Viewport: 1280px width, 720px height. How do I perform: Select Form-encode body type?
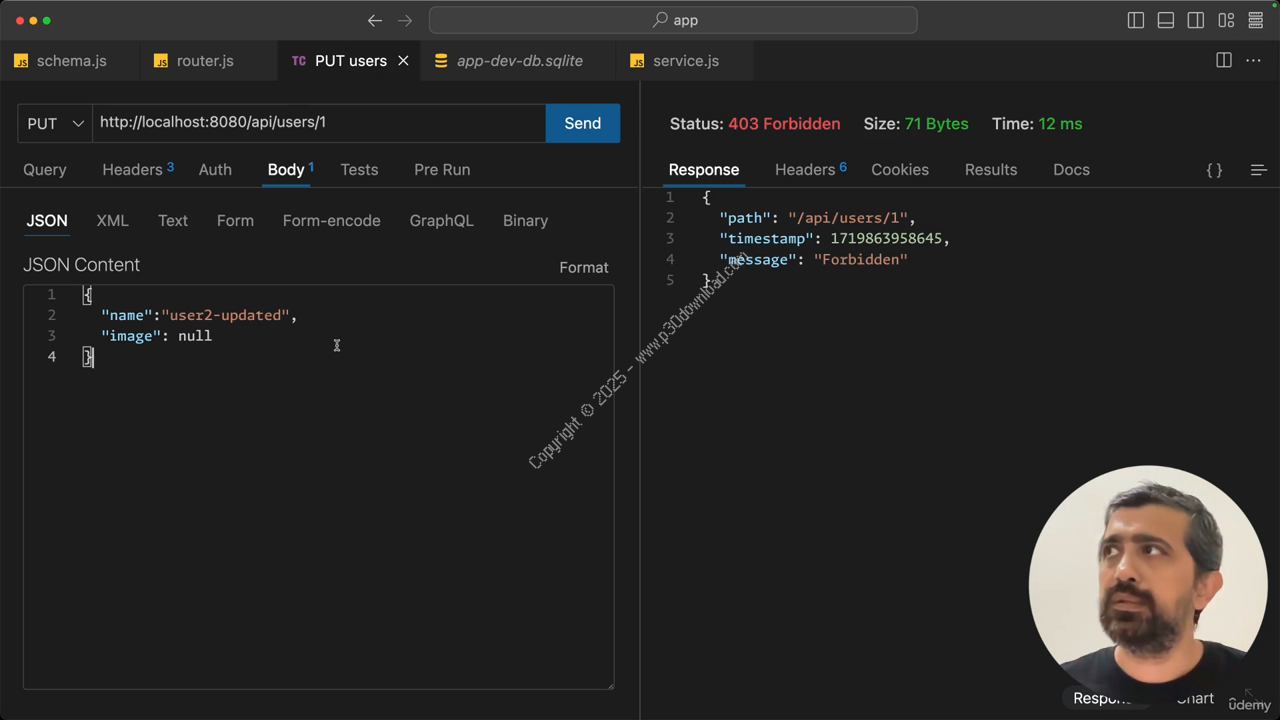pos(331,221)
